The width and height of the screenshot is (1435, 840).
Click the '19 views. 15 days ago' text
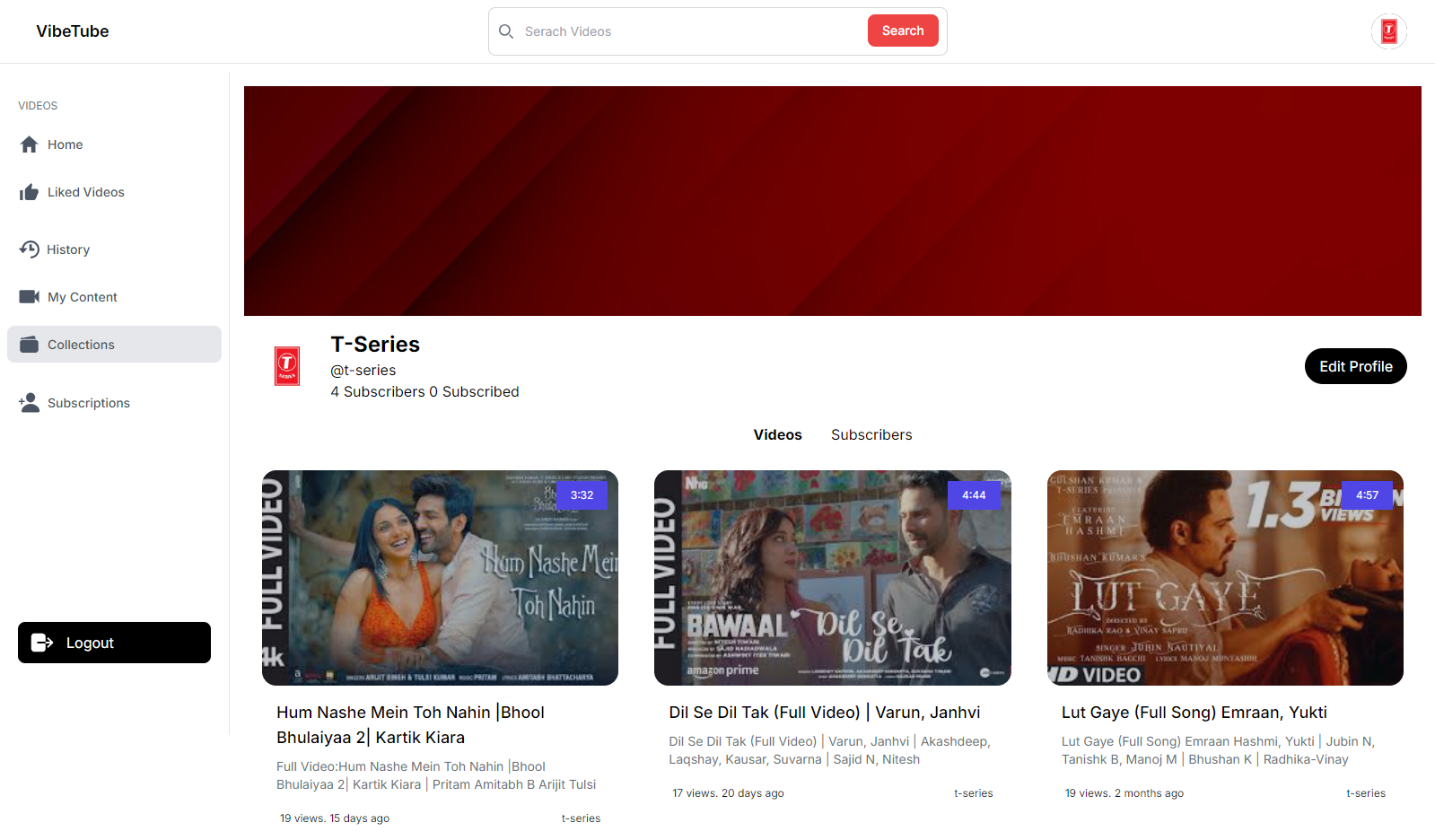tap(335, 818)
